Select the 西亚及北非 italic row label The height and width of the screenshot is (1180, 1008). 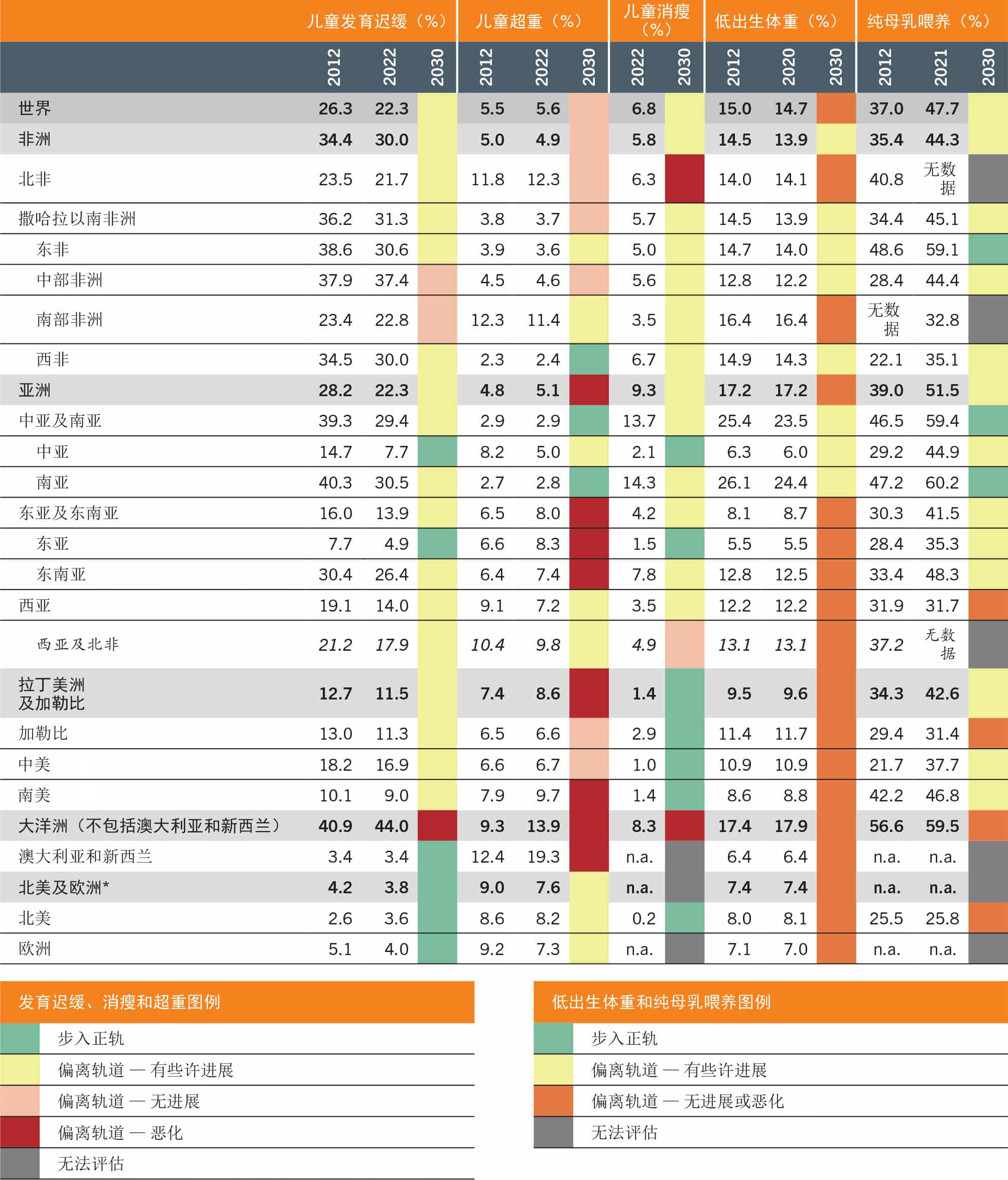coord(78,644)
